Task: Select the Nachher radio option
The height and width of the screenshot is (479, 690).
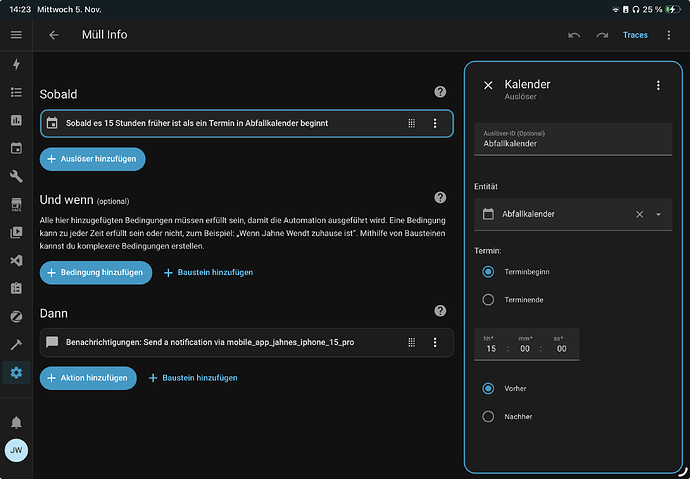Action: 488,416
